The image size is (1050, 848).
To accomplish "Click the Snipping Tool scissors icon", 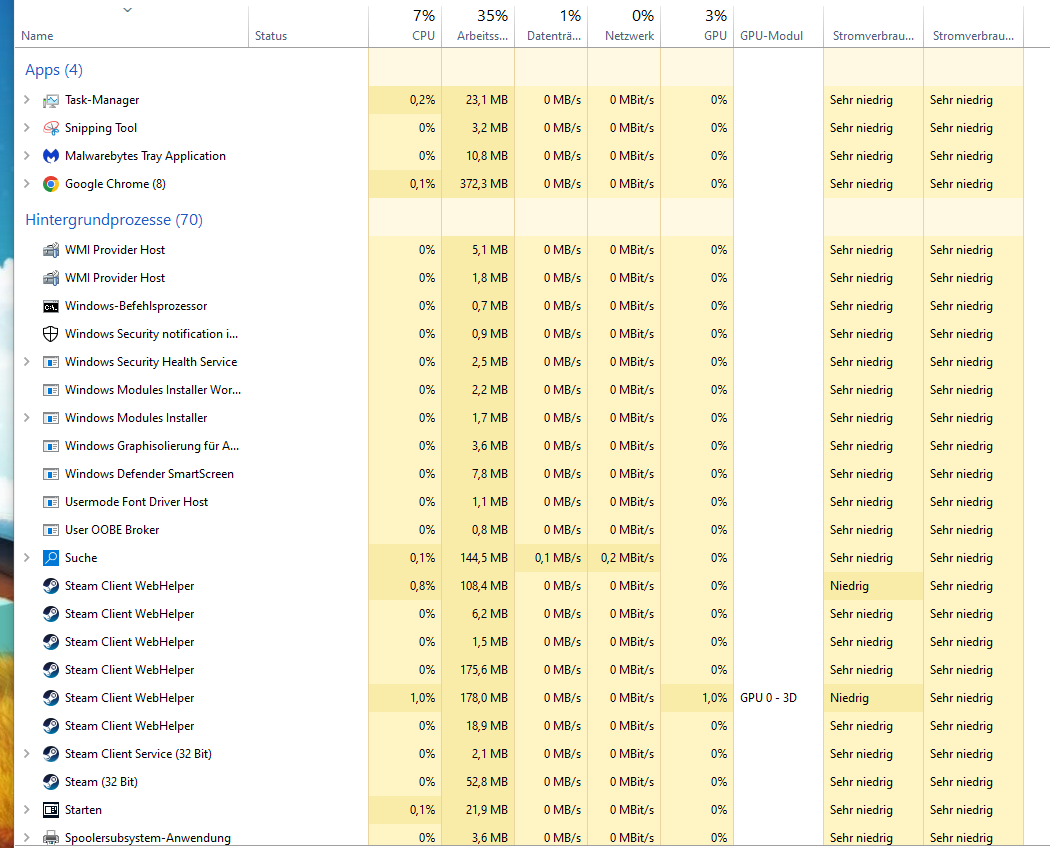I will 51,128.
